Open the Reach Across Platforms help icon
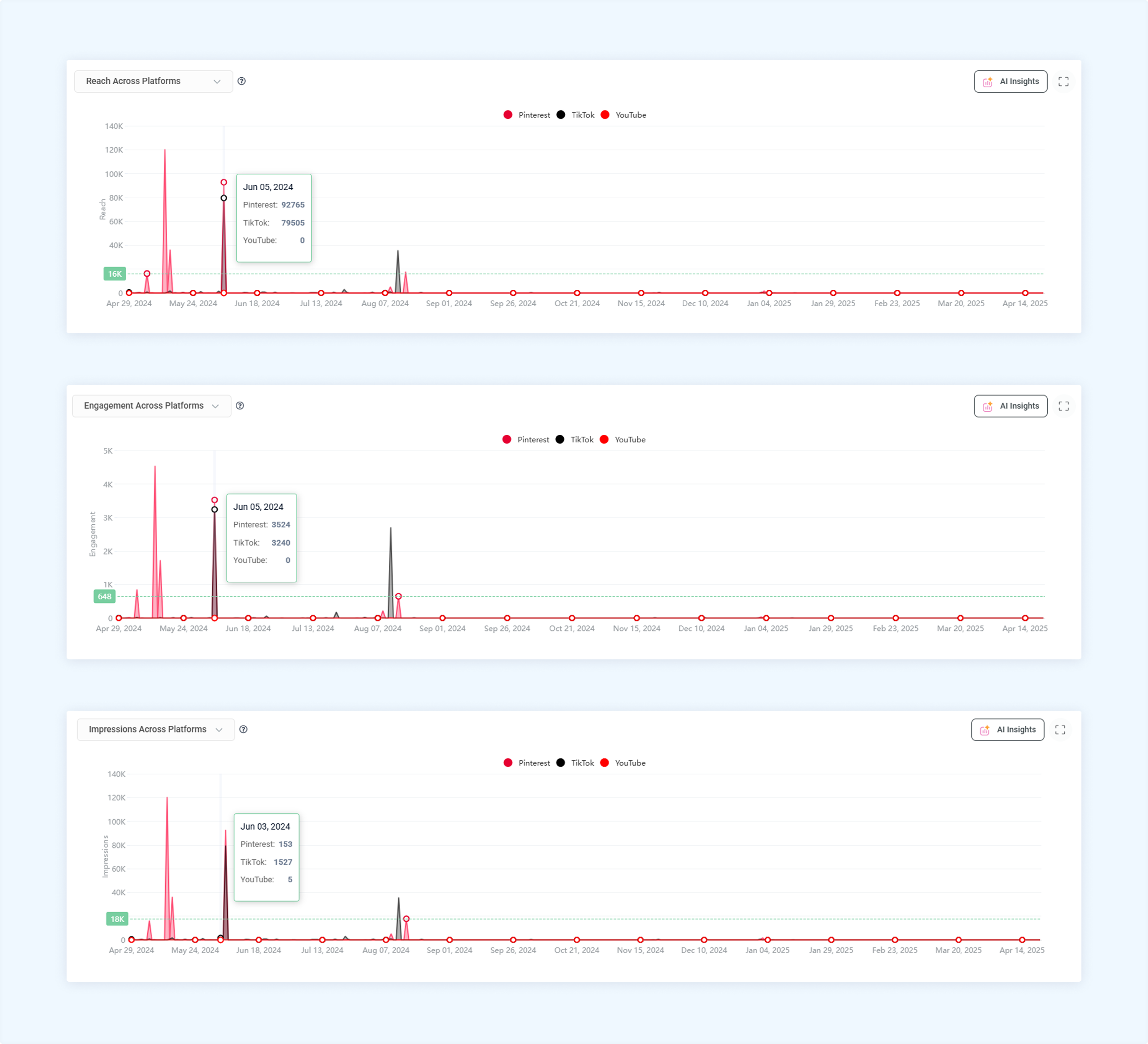Viewport: 1148px width, 1044px height. pyautogui.click(x=241, y=82)
